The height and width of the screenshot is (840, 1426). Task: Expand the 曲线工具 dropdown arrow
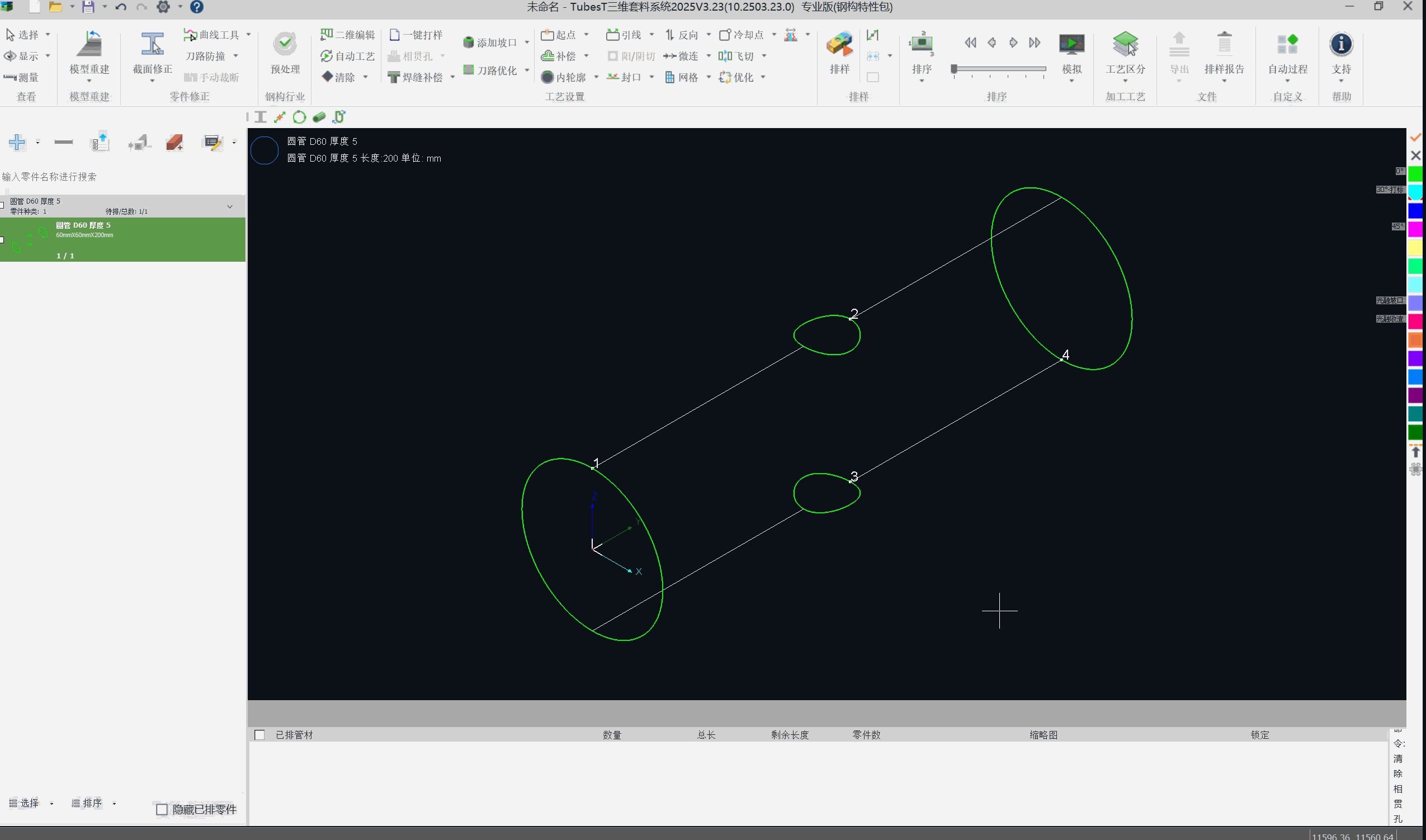click(x=249, y=35)
